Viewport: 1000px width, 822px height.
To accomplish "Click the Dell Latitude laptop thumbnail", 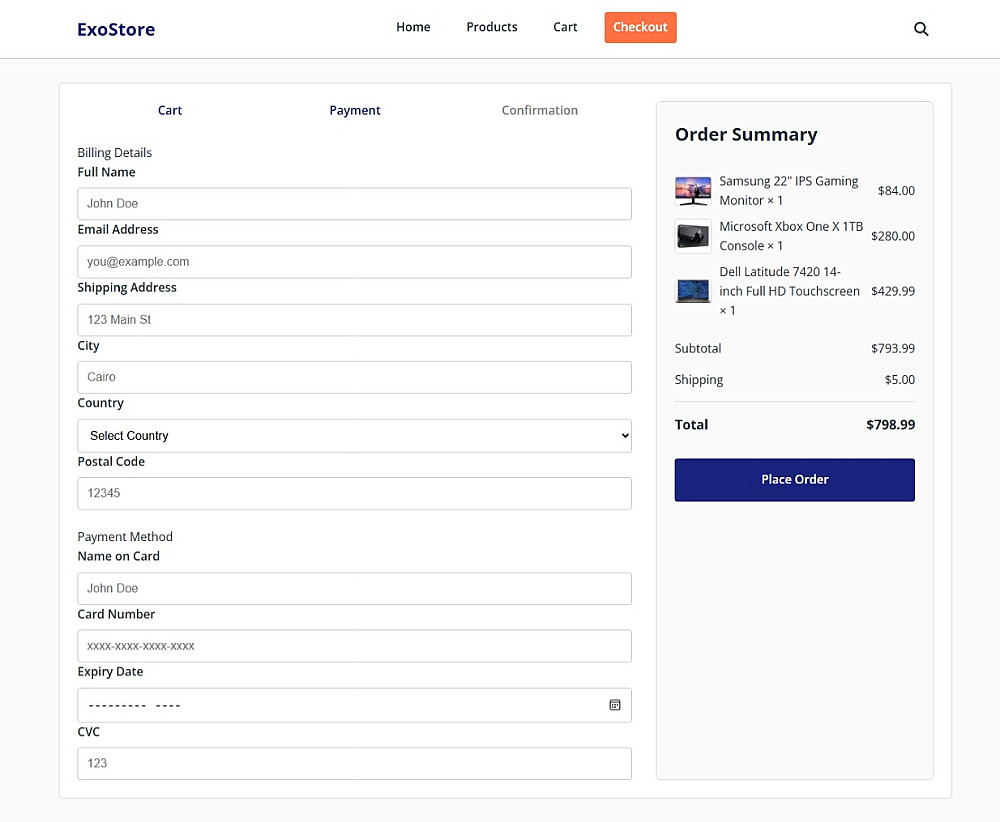I will tap(693, 291).
